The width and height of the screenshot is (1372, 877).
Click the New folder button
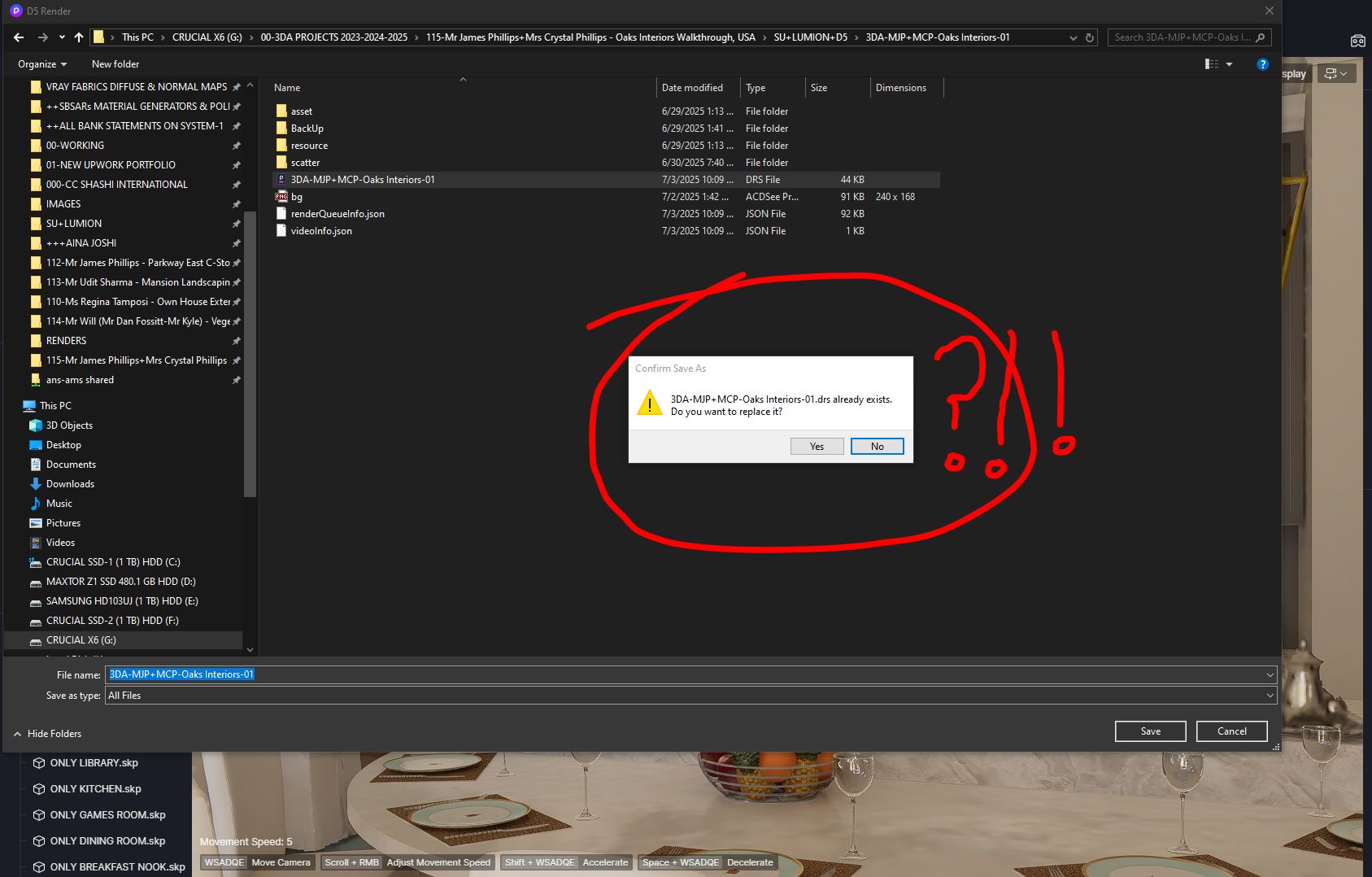(115, 64)
